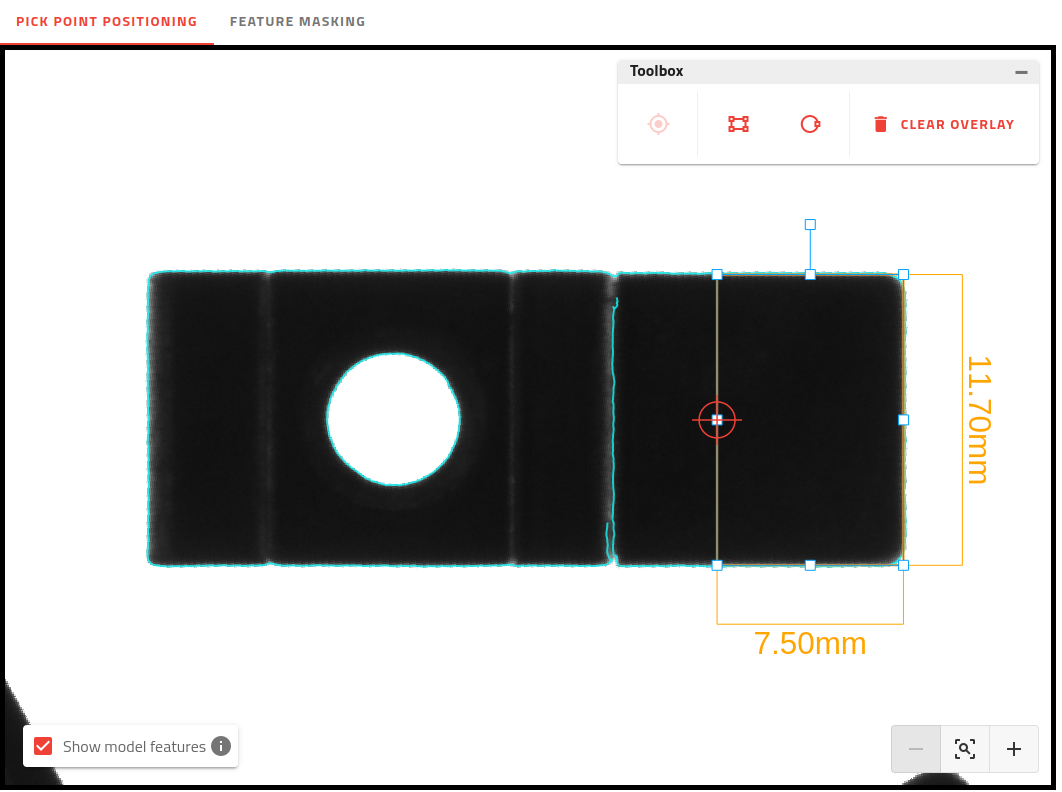Select the pick point placement tool

point(658,124)
